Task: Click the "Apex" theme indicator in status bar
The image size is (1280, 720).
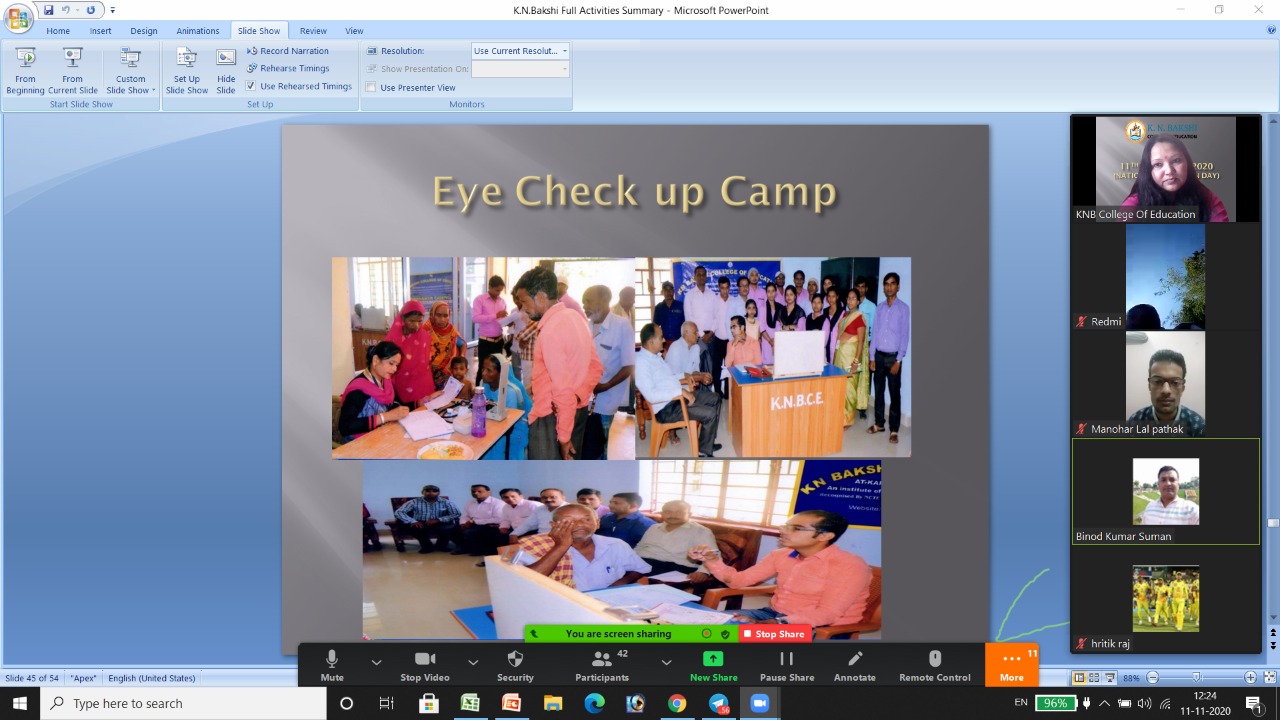Action: 83,678
